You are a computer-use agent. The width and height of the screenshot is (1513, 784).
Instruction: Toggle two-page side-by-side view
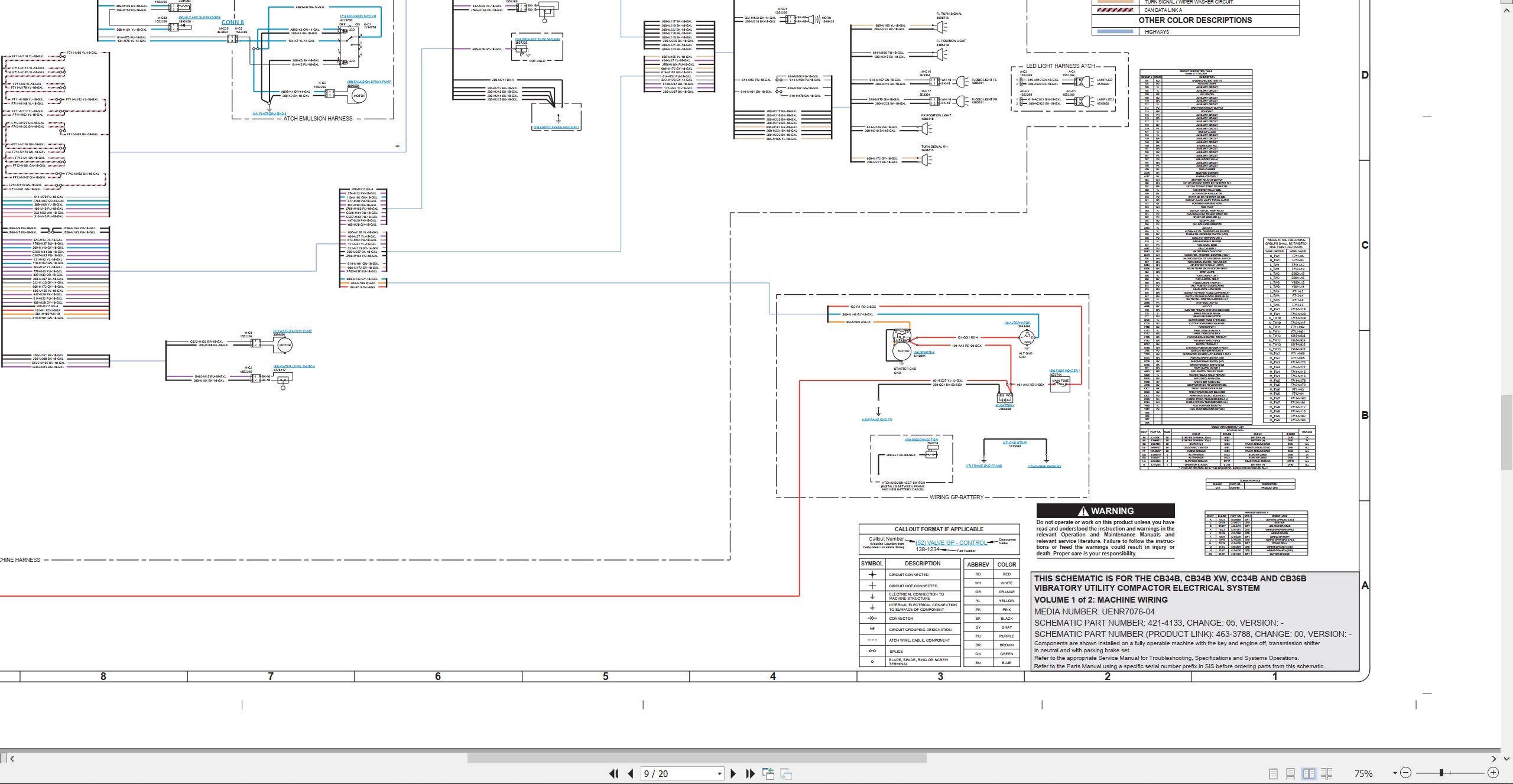click(x=1309, y=773)
